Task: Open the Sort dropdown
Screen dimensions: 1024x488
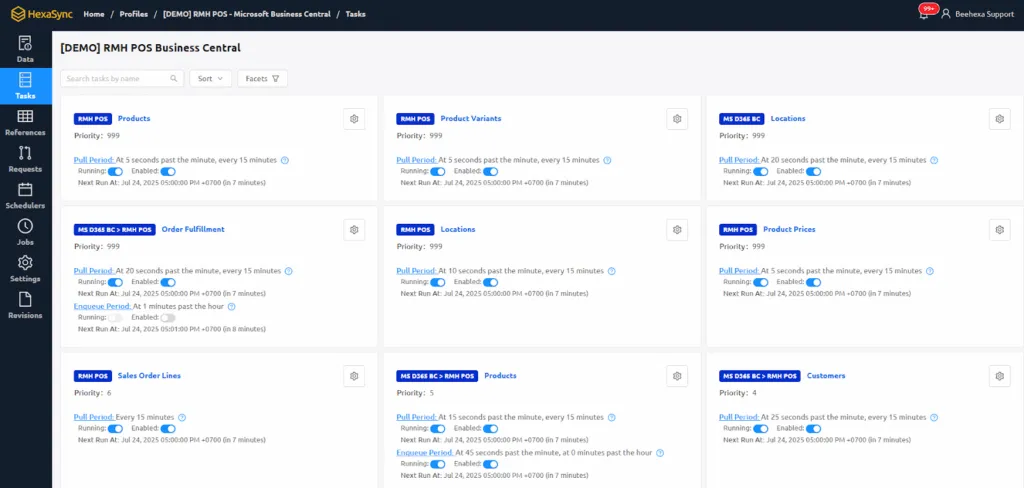Action: (x=210, y=78)
